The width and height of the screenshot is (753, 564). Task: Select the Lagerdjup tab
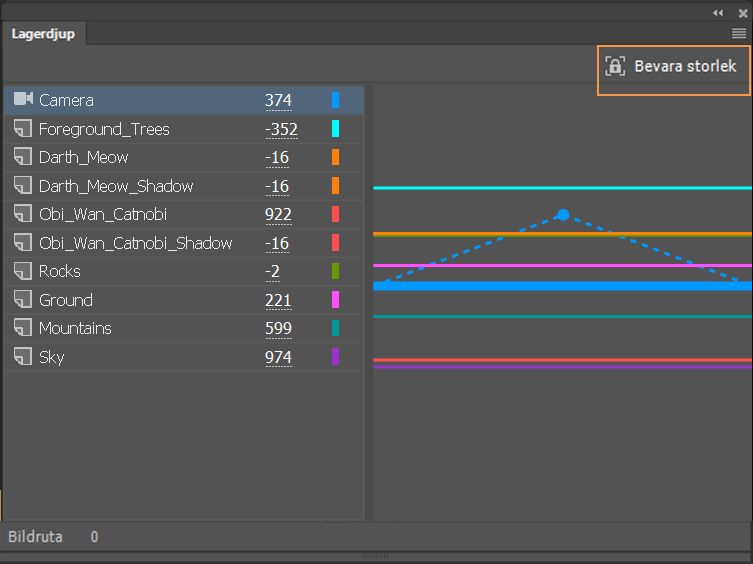click(43, 34)
